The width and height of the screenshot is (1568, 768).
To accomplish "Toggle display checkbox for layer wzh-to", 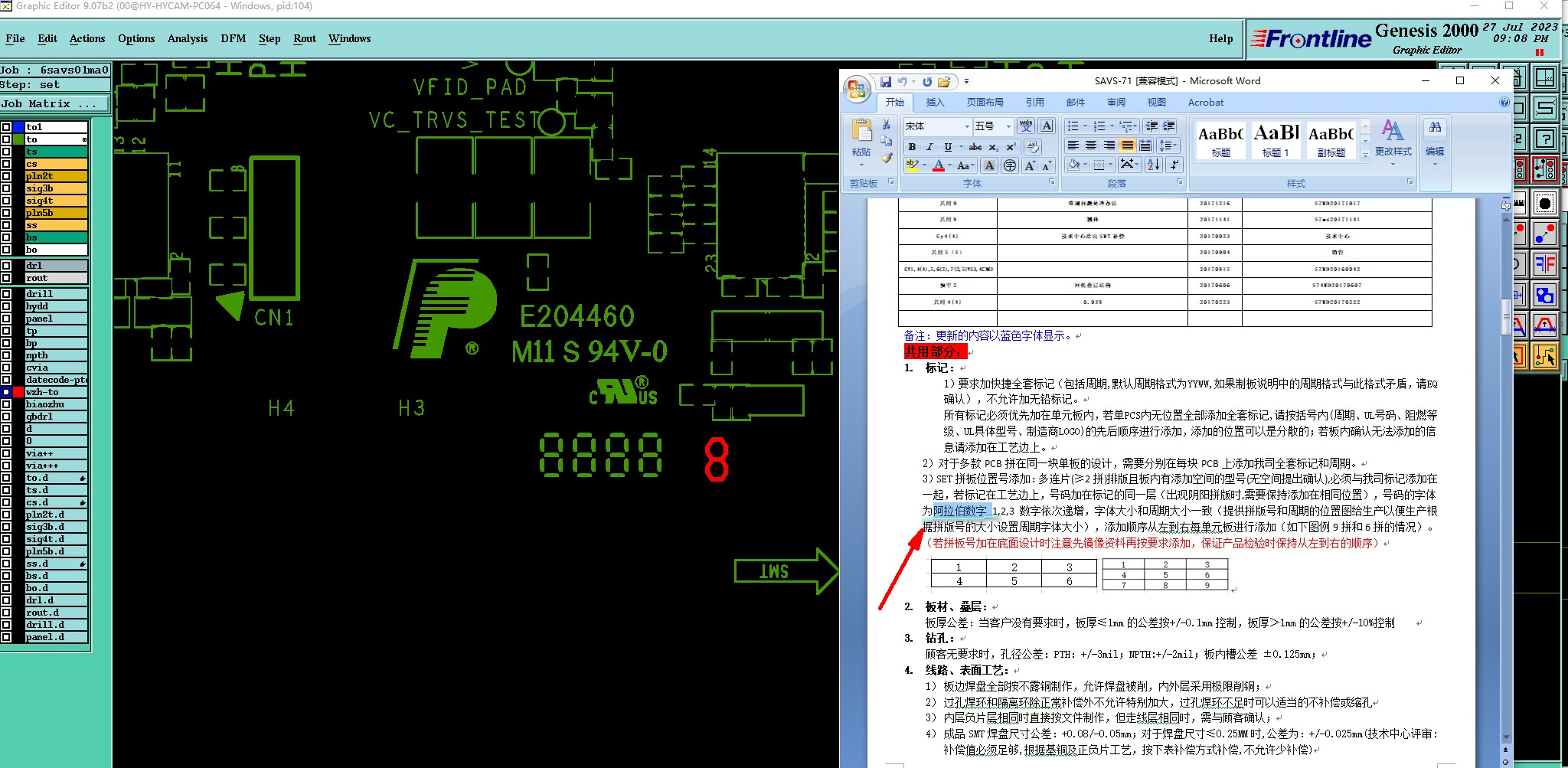I will tap(6, 392).
